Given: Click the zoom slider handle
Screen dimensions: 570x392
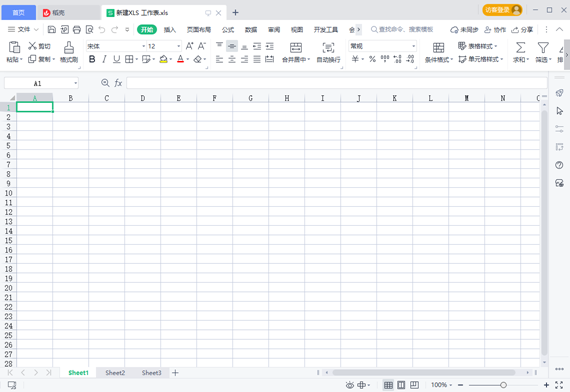Looking at the screenshot, I should pyautogui.click(x=503, y=385).
